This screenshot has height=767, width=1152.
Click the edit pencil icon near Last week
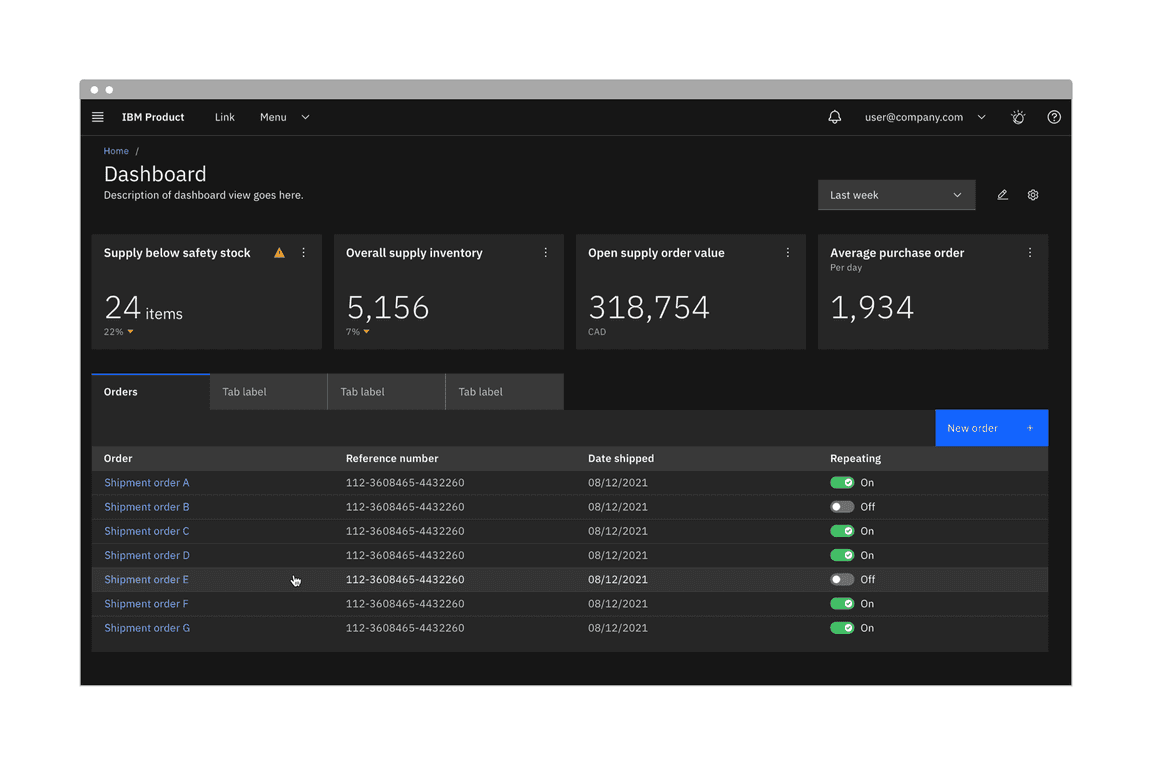pos(1002,195)
